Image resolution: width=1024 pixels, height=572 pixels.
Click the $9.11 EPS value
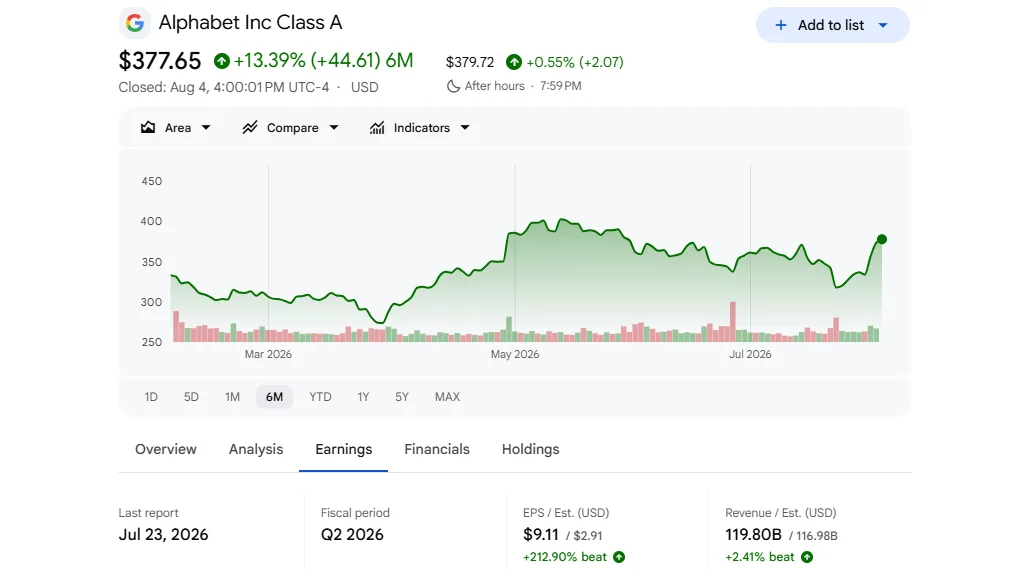click(541, 535)
